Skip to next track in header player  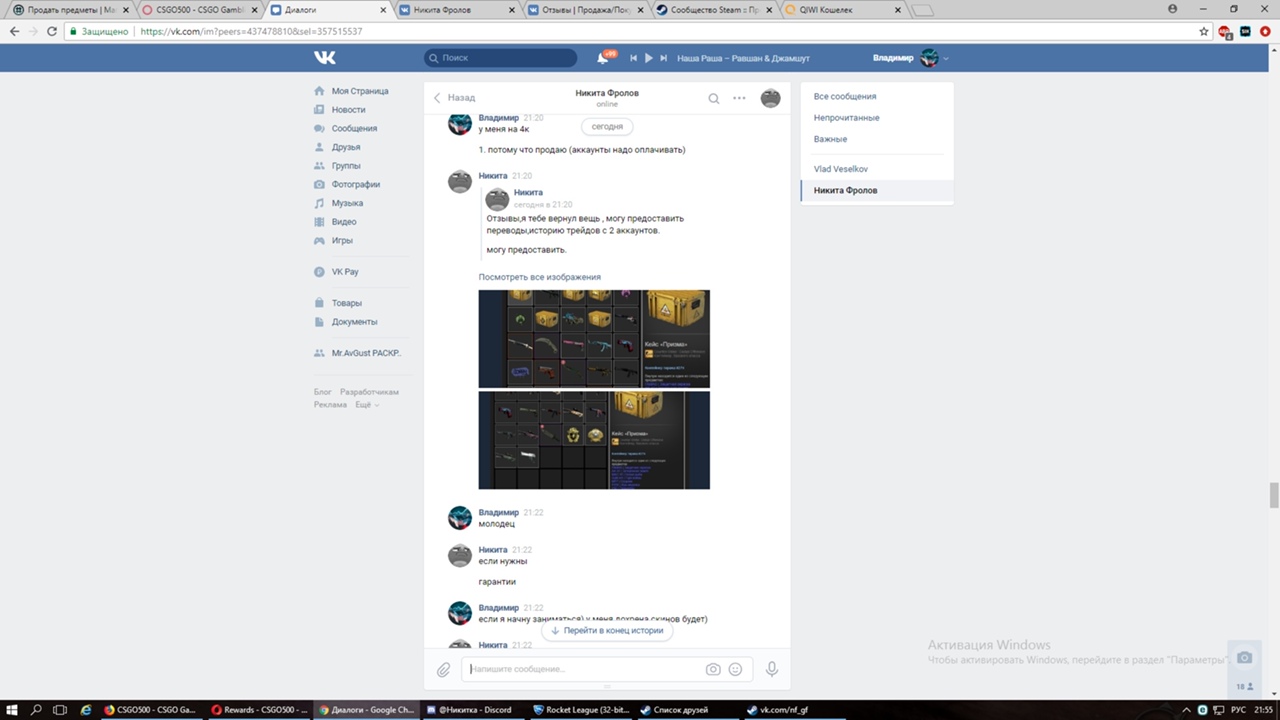point(663,58)
